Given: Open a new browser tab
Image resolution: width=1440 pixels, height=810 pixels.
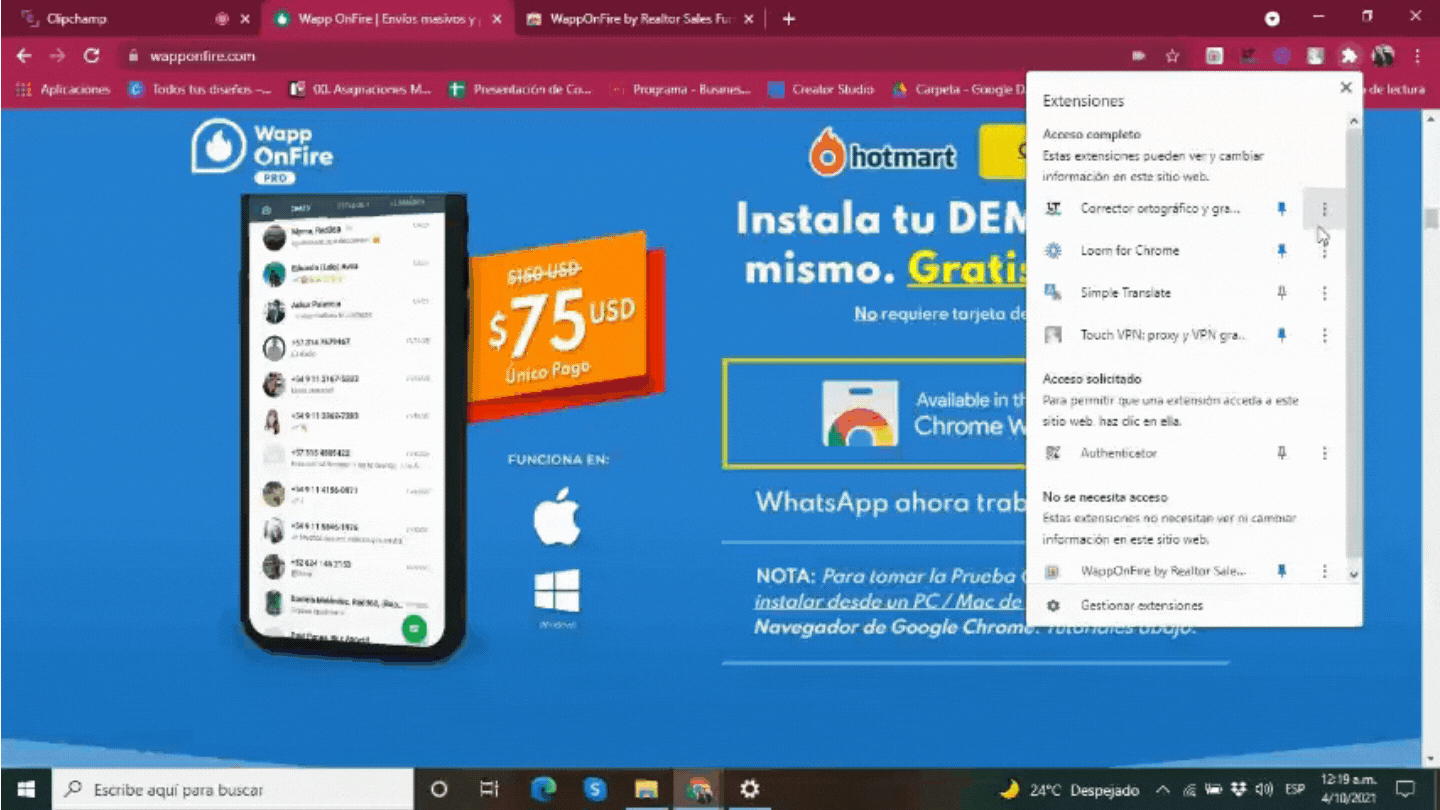Looking at the screenshot, I should click(789, 19).
